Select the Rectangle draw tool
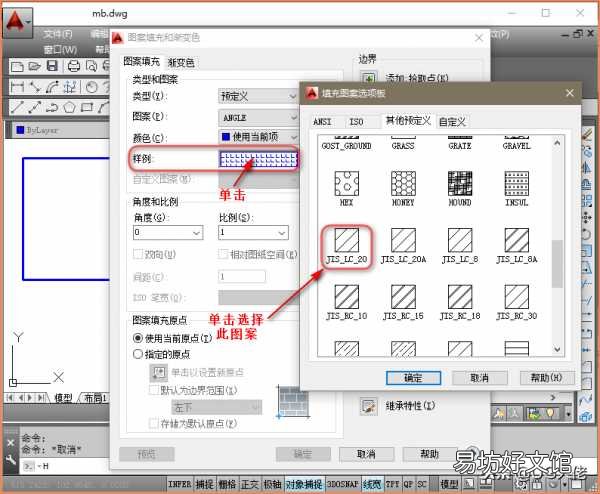This screenshot has height=494, width=600. click(87, 107)
